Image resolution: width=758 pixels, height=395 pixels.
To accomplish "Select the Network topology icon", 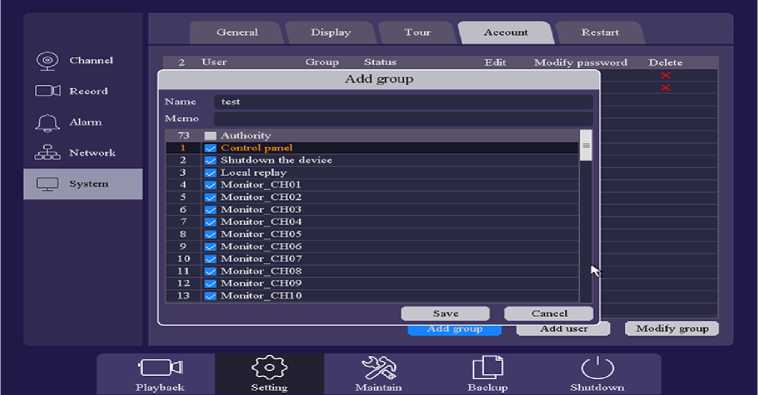I will pyautogui.click(x=47, y=153).
